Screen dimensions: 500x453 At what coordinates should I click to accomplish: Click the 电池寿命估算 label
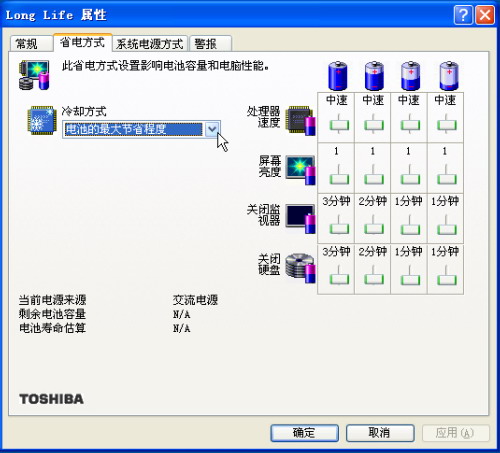point(52,328)
